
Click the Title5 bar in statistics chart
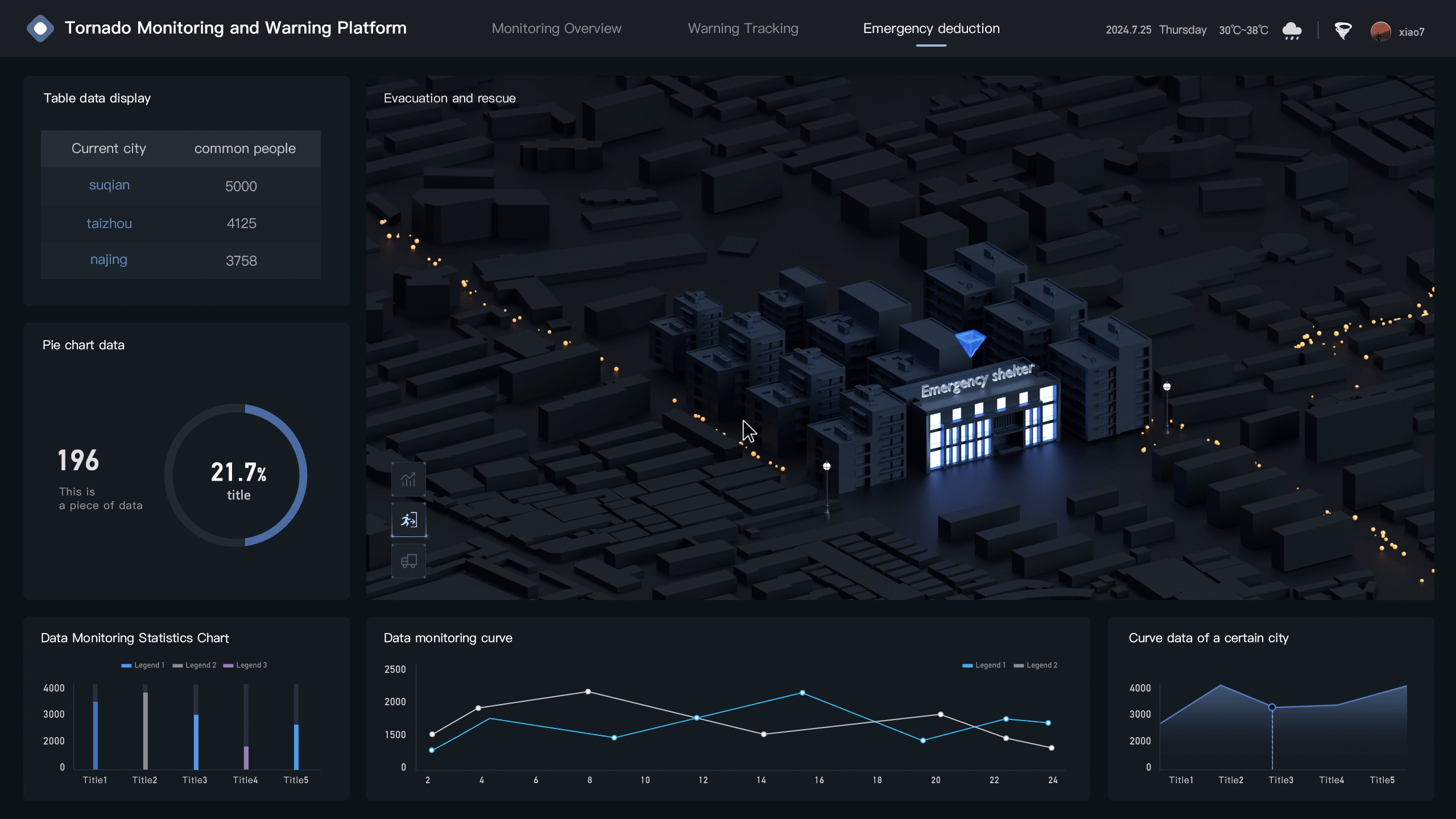(296, 747)
